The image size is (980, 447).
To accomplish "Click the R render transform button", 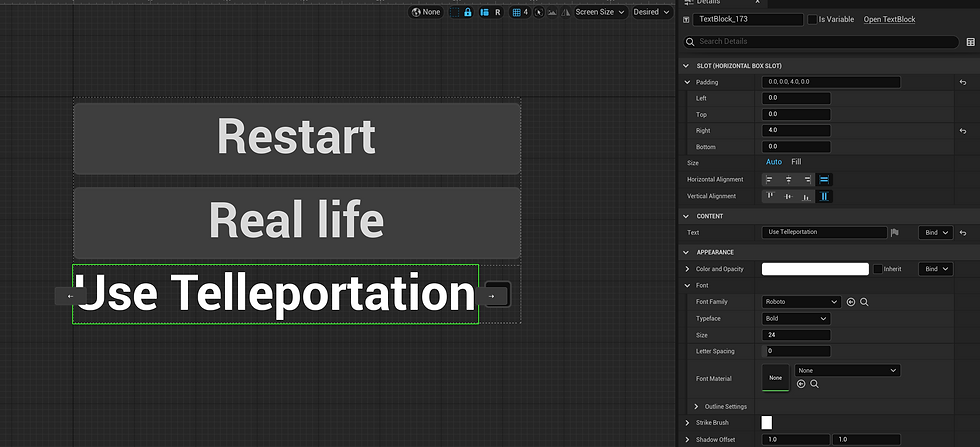I will [498, 12].
